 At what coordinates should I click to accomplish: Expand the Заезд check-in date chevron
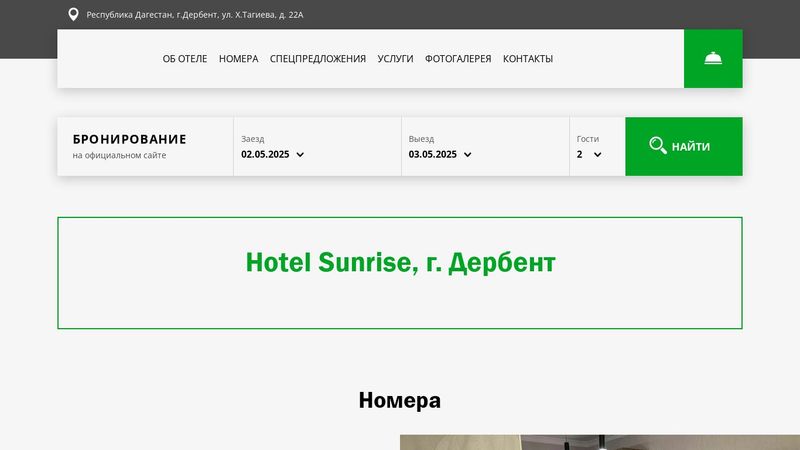coord(300,155)
